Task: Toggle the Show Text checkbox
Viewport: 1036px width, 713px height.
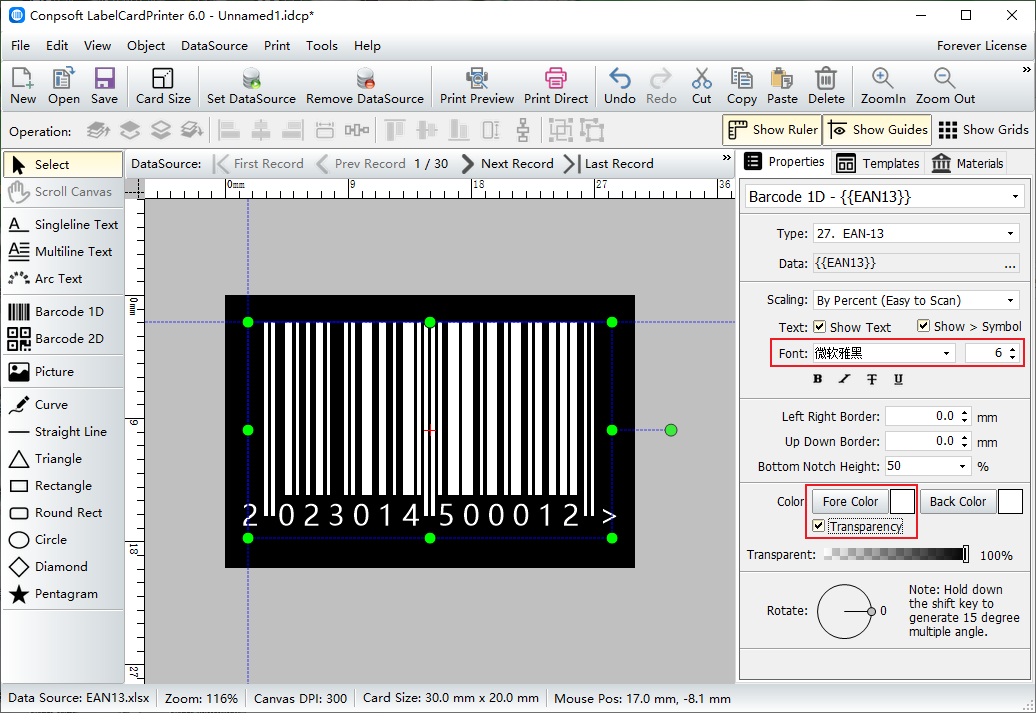Action: (x=819, y=326)
